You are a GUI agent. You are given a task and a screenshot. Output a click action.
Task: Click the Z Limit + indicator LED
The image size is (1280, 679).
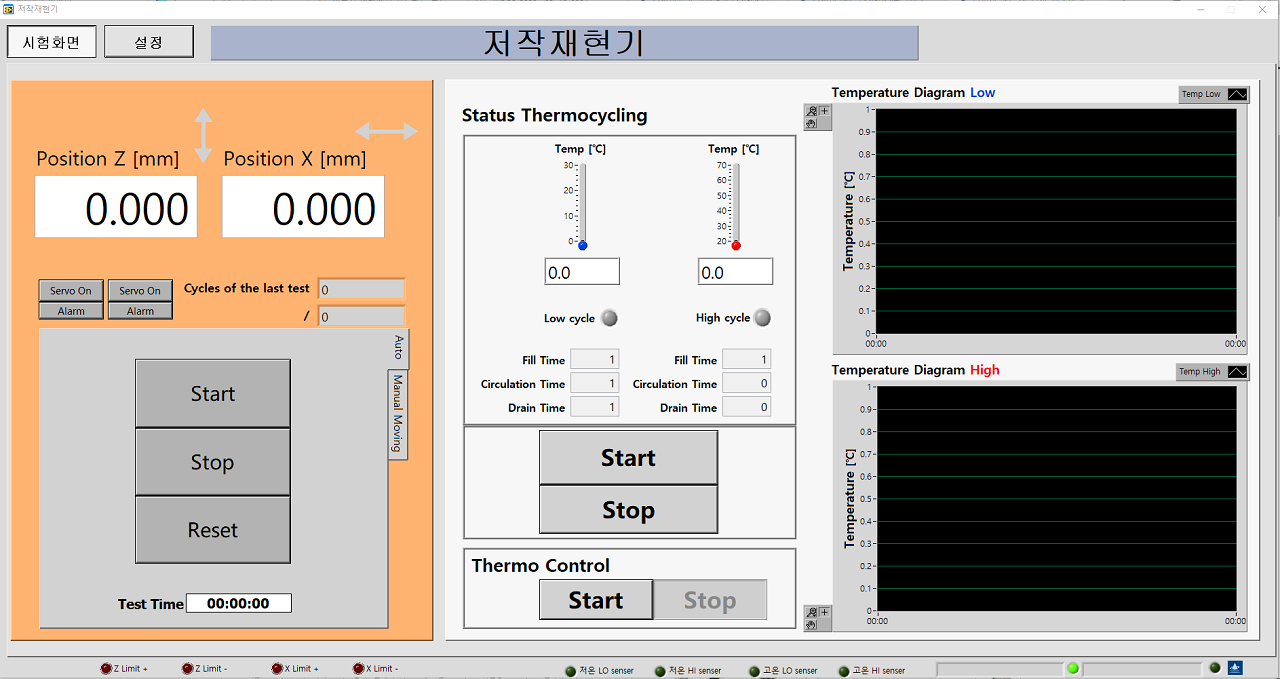[x=106, y=668]
